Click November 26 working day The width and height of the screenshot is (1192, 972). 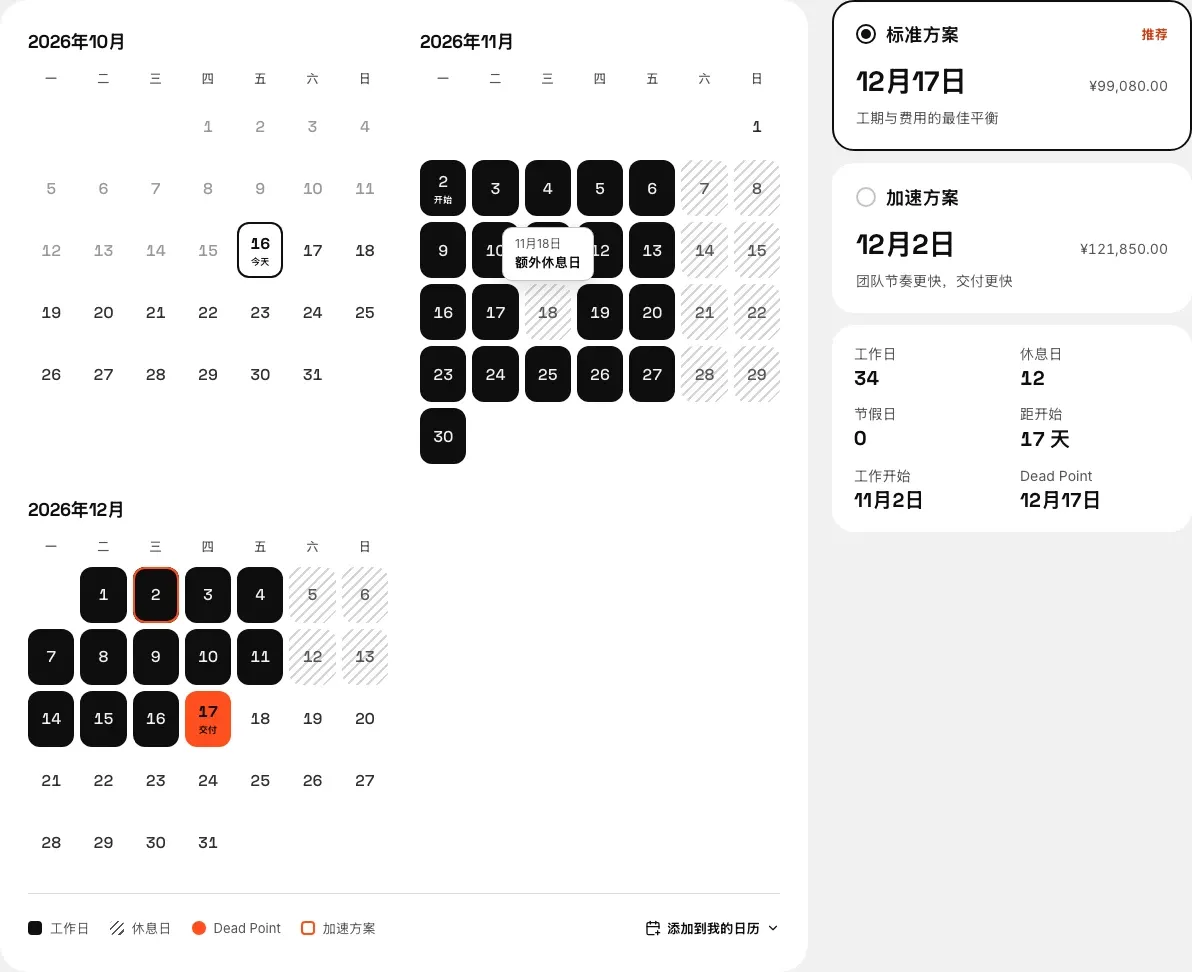click(x=600, y=374)
